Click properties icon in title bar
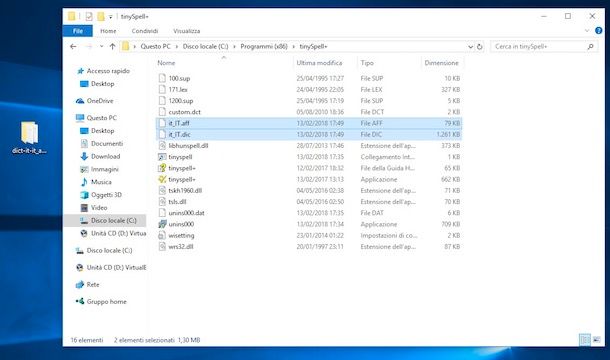This screenshot has width=610, height=360. (89, 16)
